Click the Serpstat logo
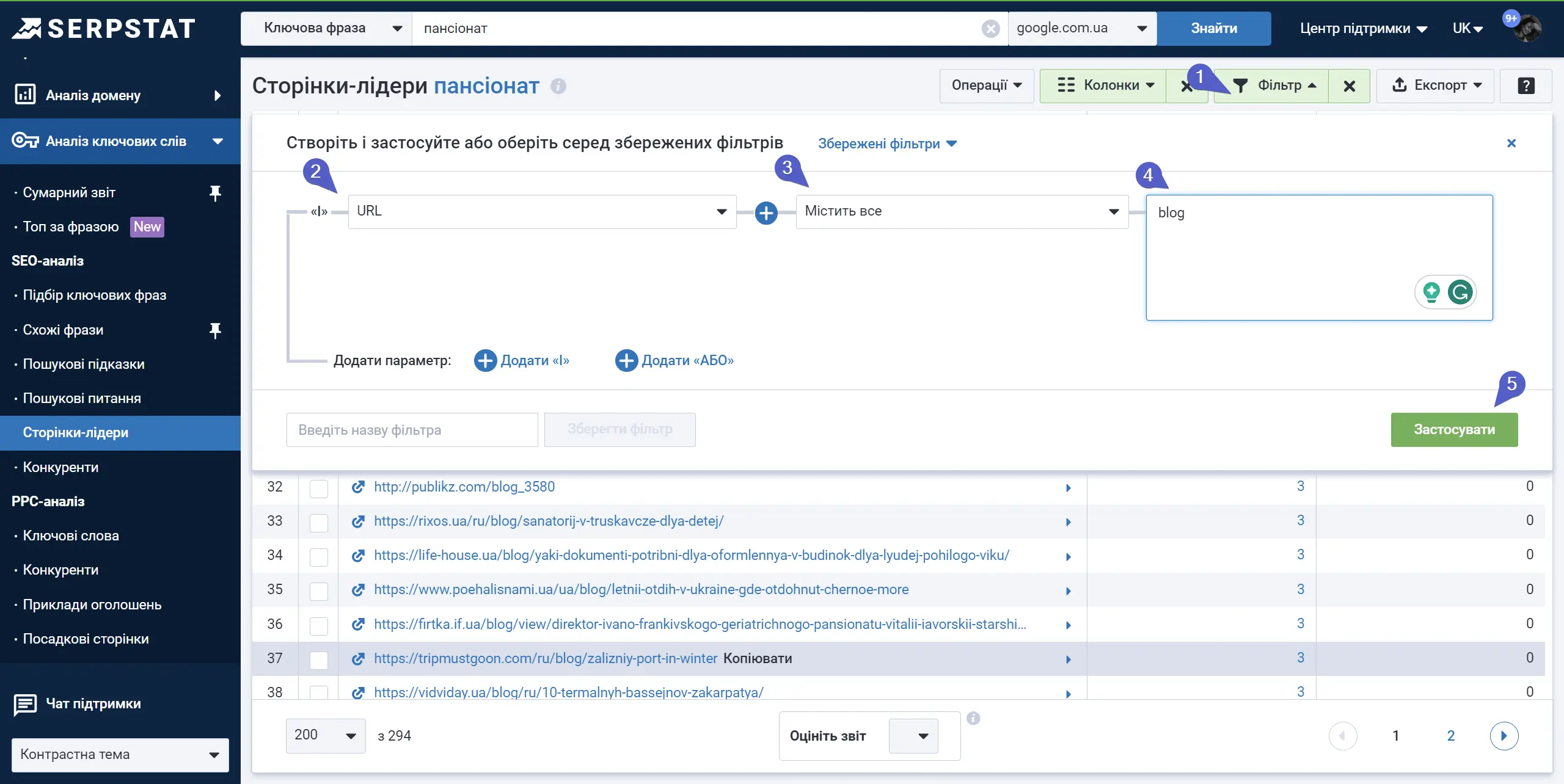Image resolution: width=1564 pixels, height=784 pixels. click(x=104, y=28)
